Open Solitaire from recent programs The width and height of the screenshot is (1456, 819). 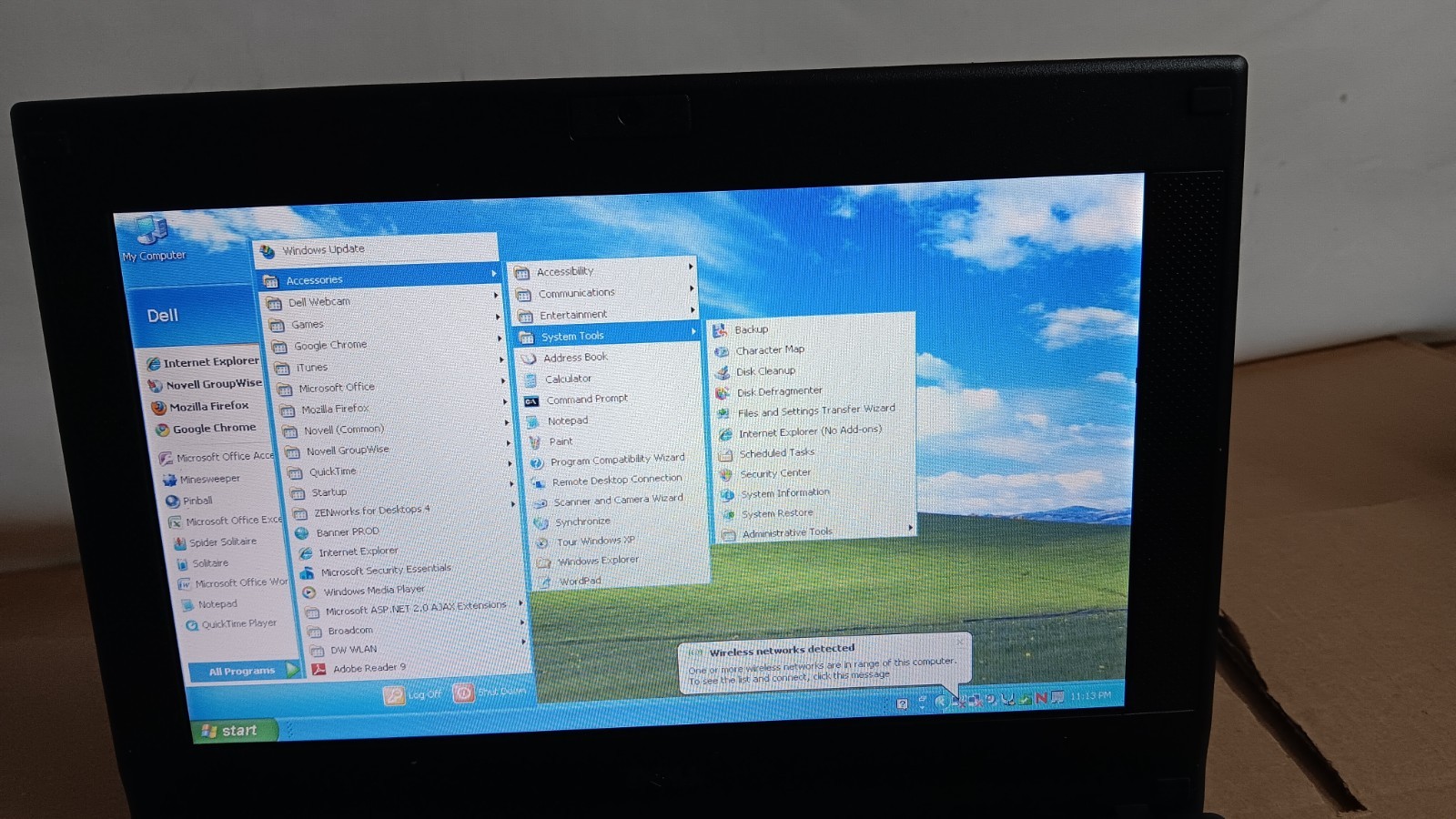pos(210,563)
